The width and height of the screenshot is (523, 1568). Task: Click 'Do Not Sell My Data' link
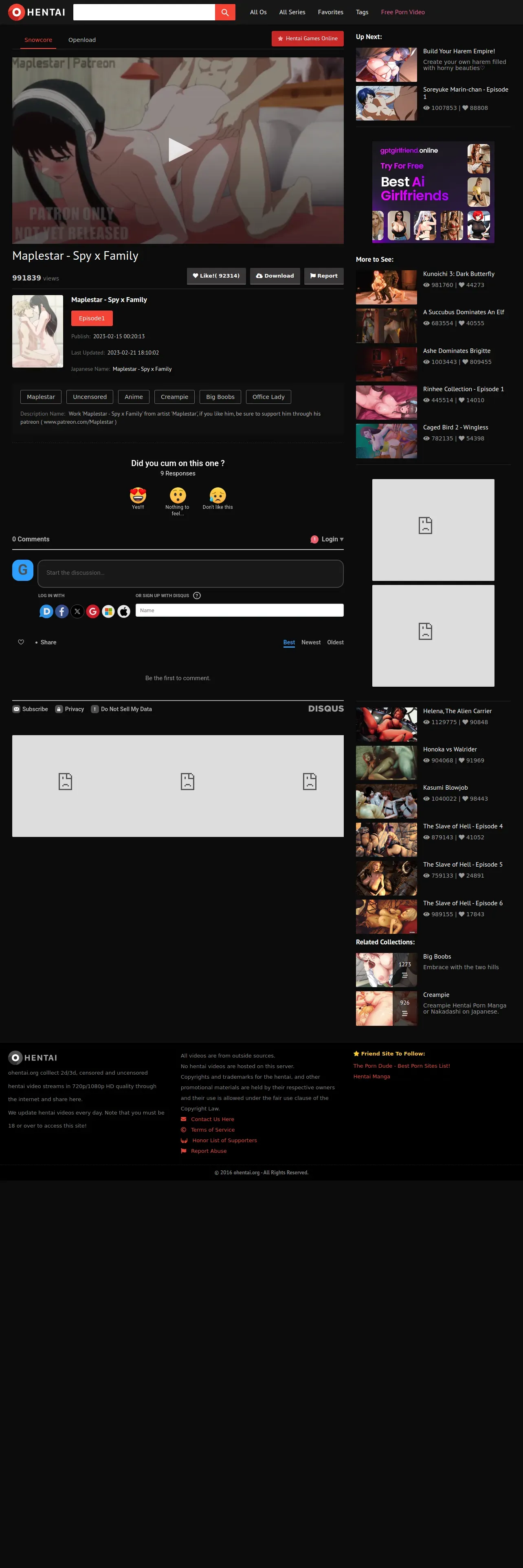[122, 709]
